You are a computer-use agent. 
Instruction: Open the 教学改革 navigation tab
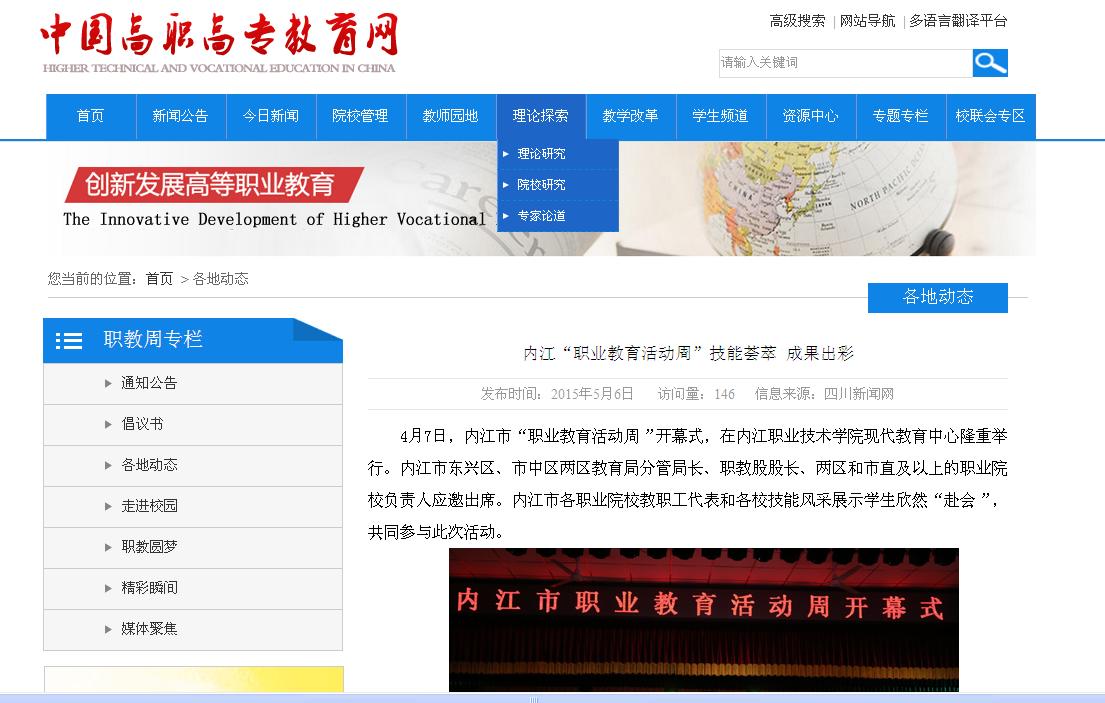point(631,116)
